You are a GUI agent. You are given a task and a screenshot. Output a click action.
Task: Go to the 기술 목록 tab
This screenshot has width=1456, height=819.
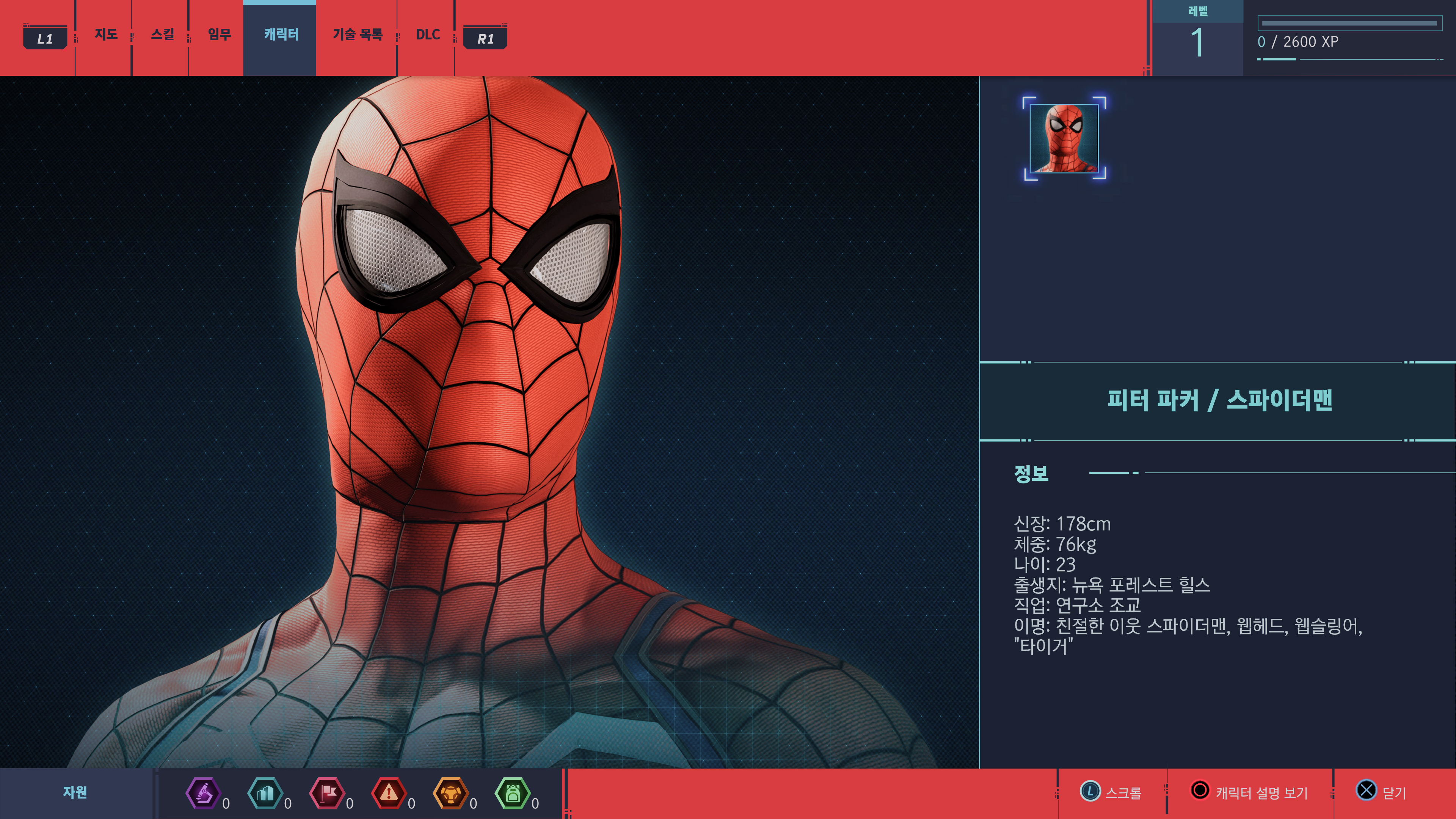(357, 35)
